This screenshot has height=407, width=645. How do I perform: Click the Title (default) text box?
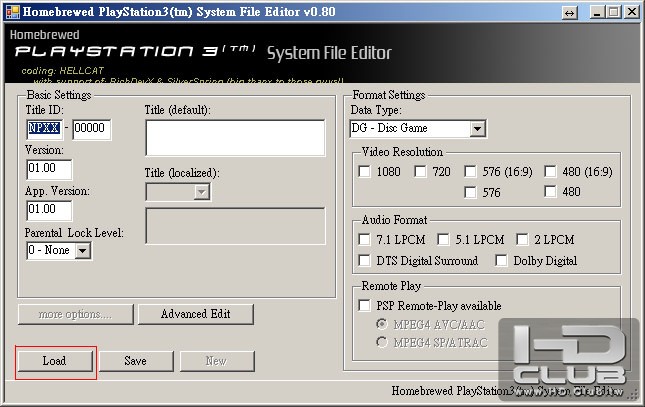coord(235,138)
